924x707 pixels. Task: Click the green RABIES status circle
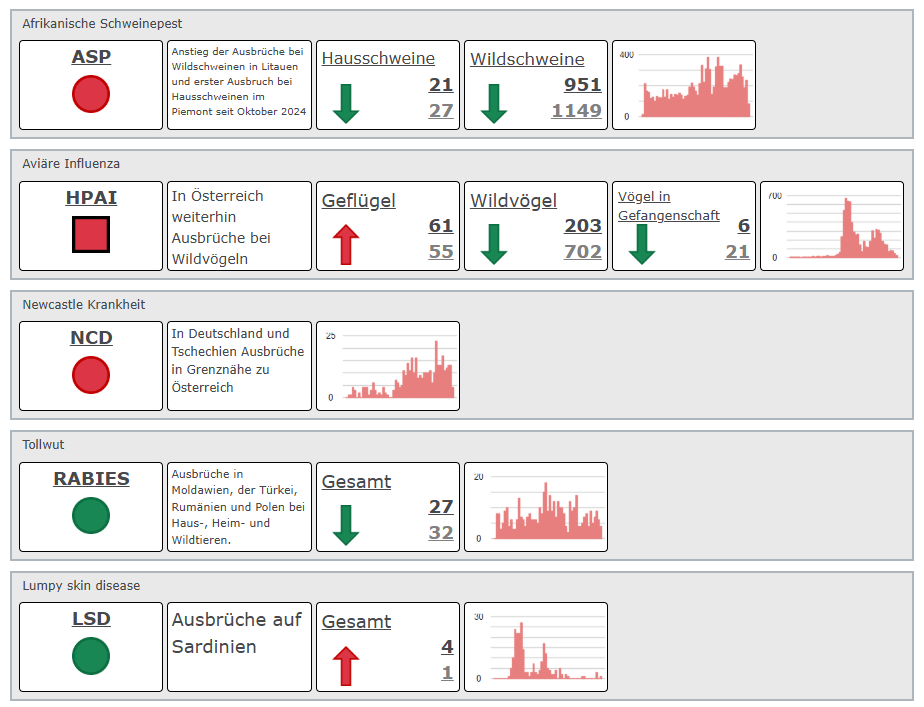point(91,516)
